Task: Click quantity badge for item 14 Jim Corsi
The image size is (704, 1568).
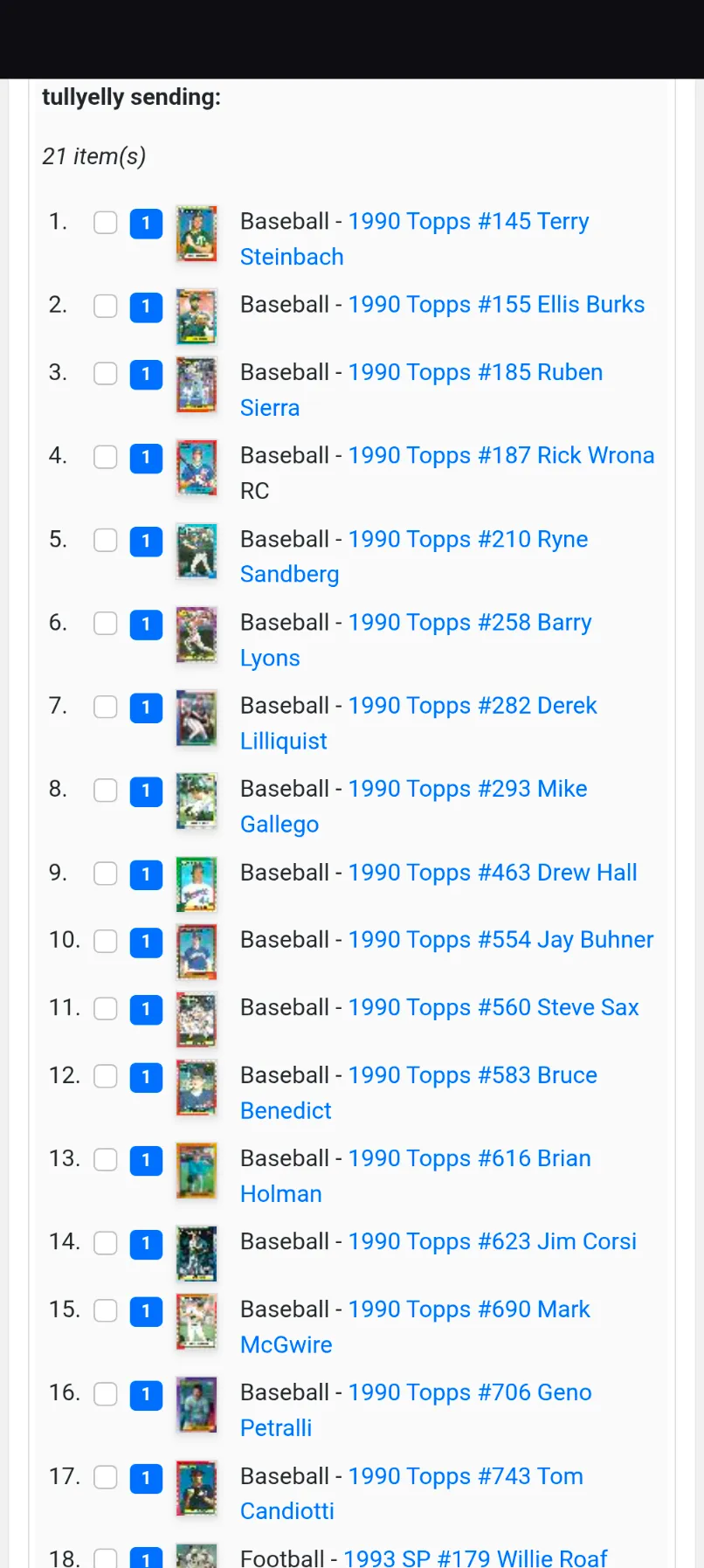Action: pyautogui.click(x=146, y=1244)
